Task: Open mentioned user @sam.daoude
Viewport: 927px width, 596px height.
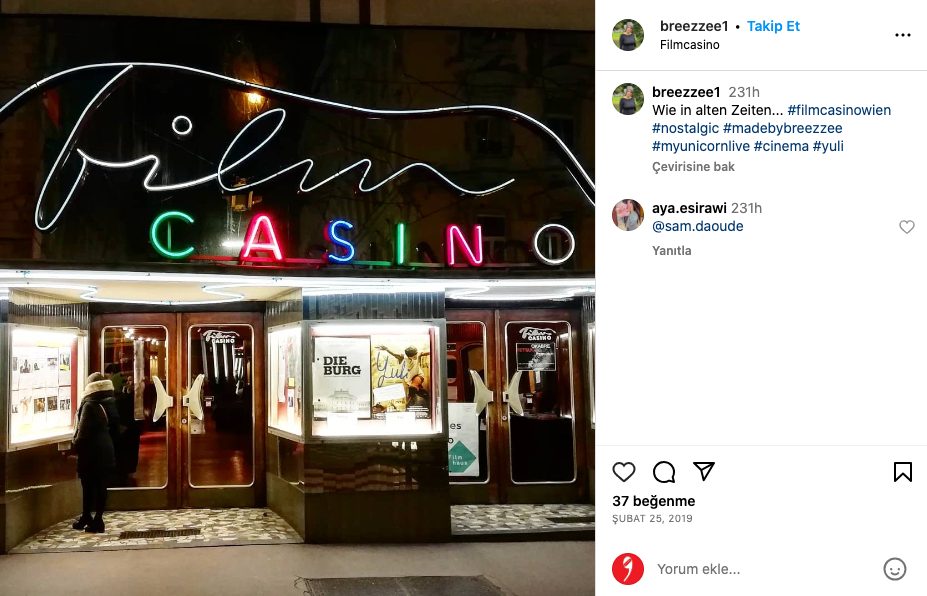Action: pos(698,226)
